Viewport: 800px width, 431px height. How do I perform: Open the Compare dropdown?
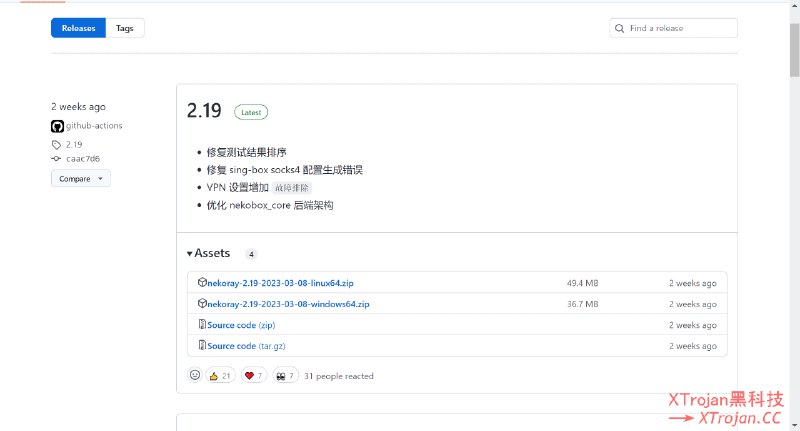coord(81,179)
